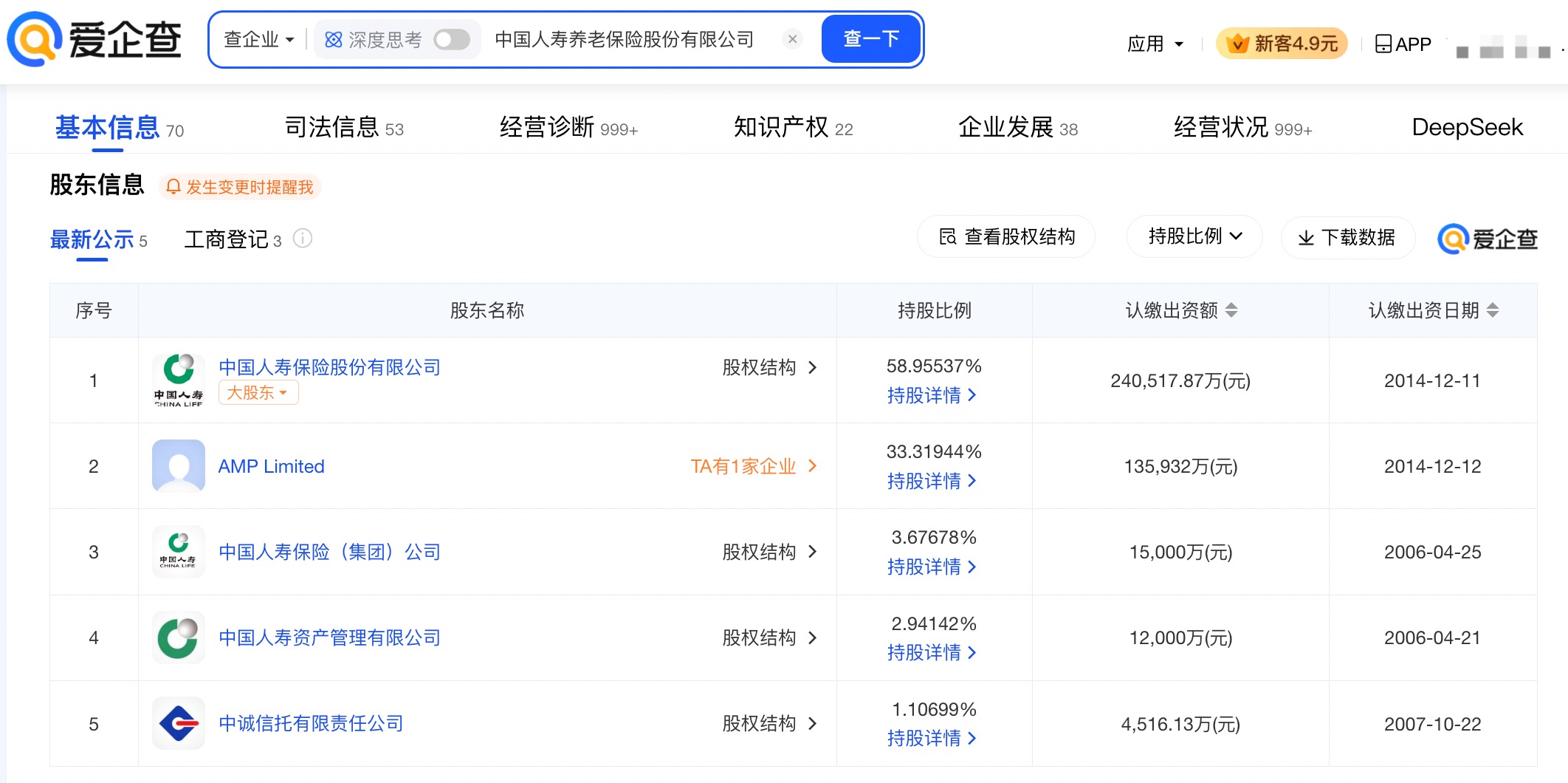Open 股权结构 for 中国人寿保险股份有限公司
This screenshot has height=783, width=1568.
click(x=770, y=367)
